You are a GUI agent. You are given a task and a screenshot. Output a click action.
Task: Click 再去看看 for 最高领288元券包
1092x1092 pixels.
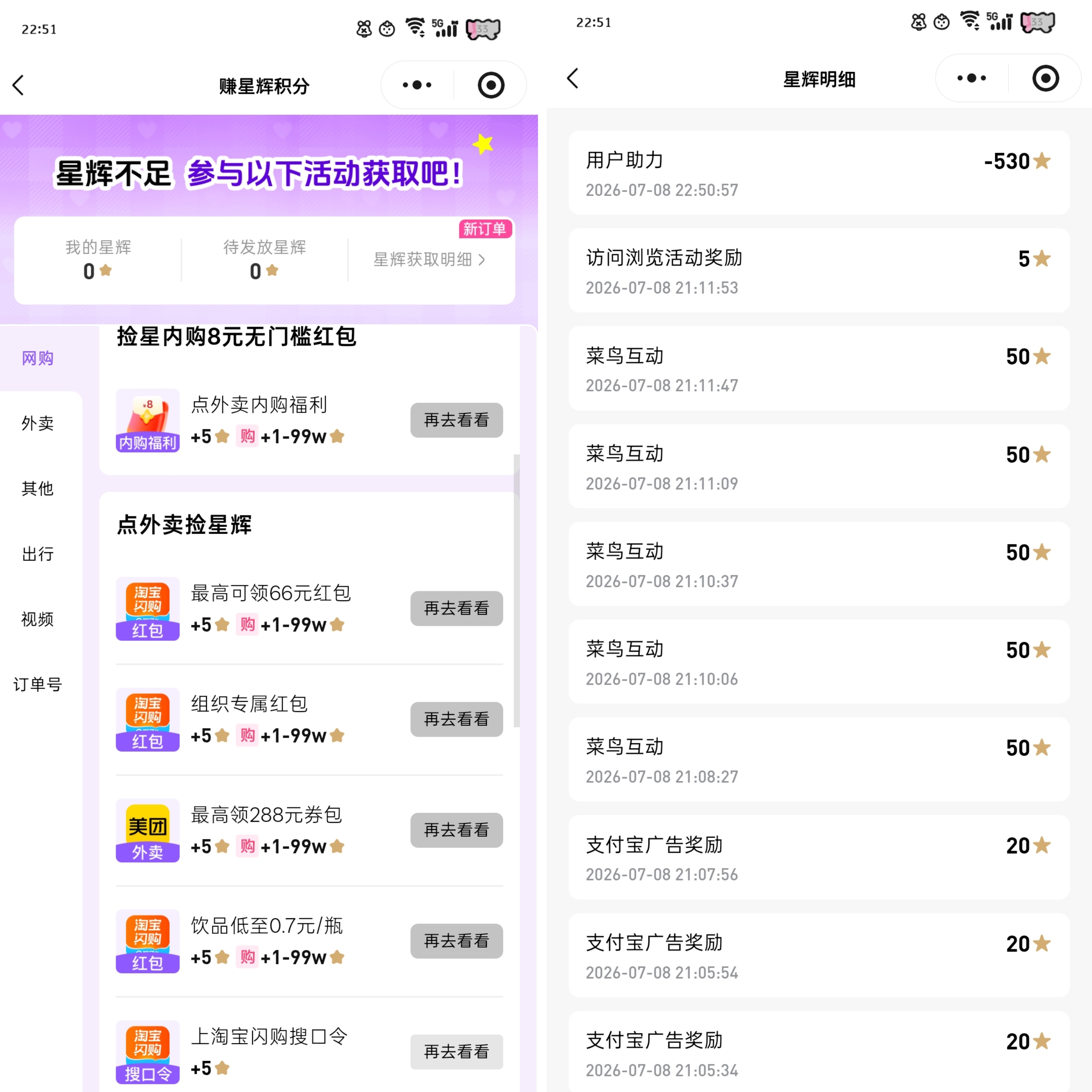(457, 830)
